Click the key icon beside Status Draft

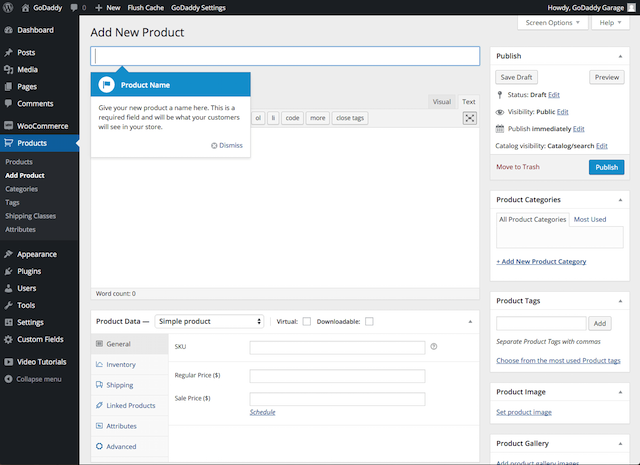coord(500,95)
